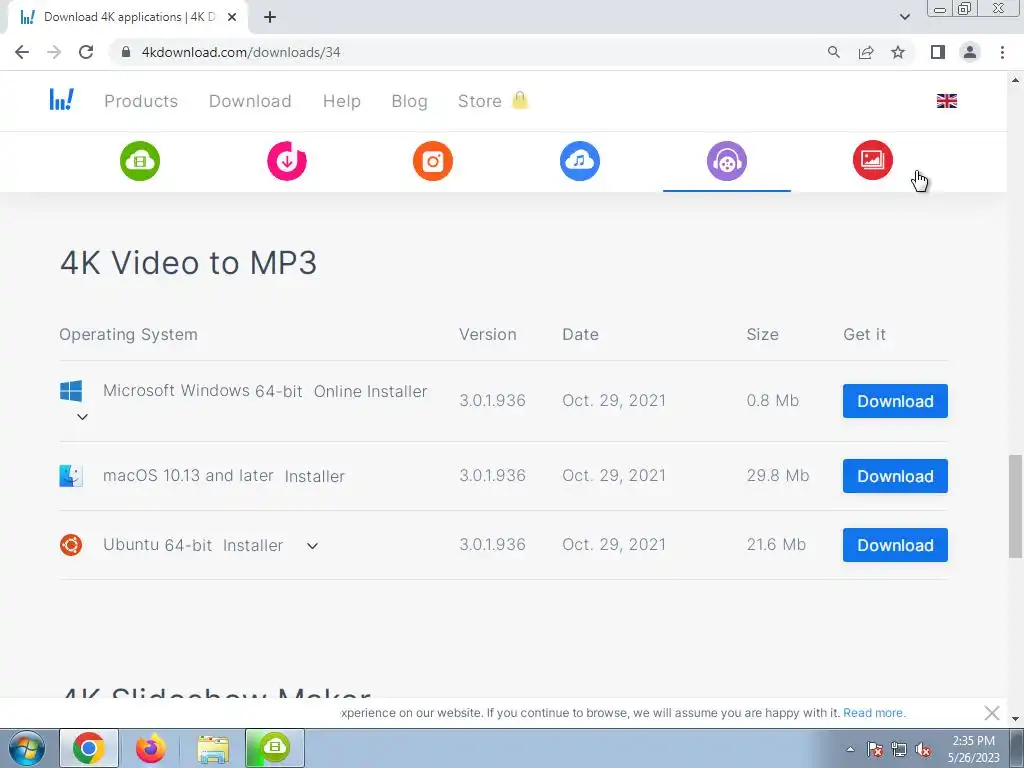Click the Windows logo in the first row
1024x768 pixels.
(x=71, y=391)
